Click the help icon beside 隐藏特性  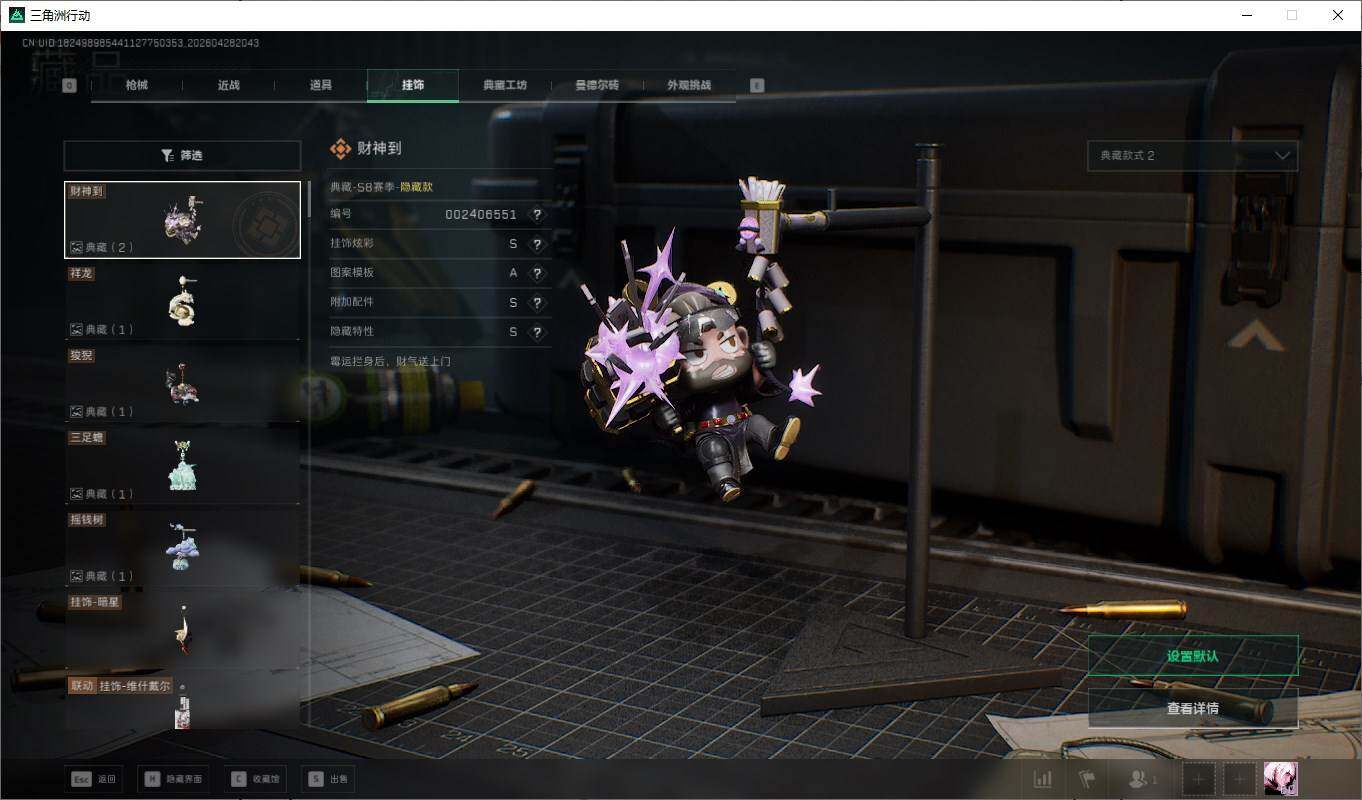point(538,332)
